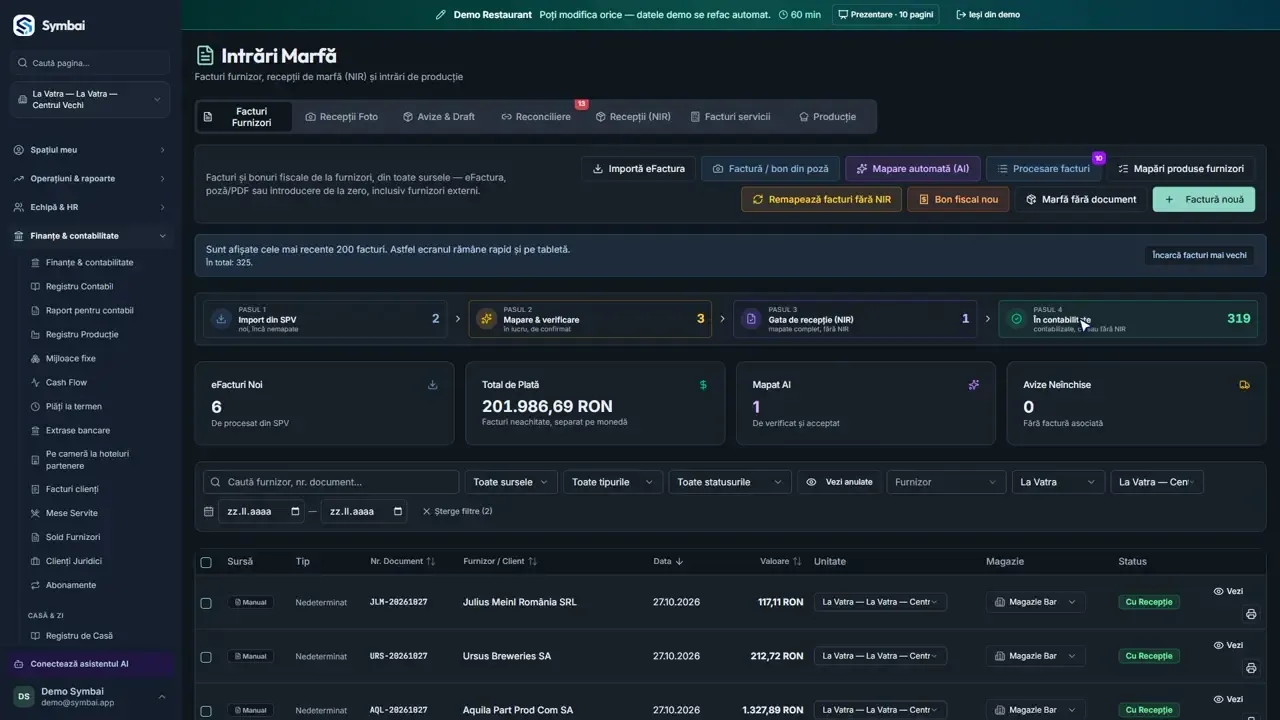Click the Importă eFactura button
This screenshot has width=1280, height=720.
(x=638, y=169)
